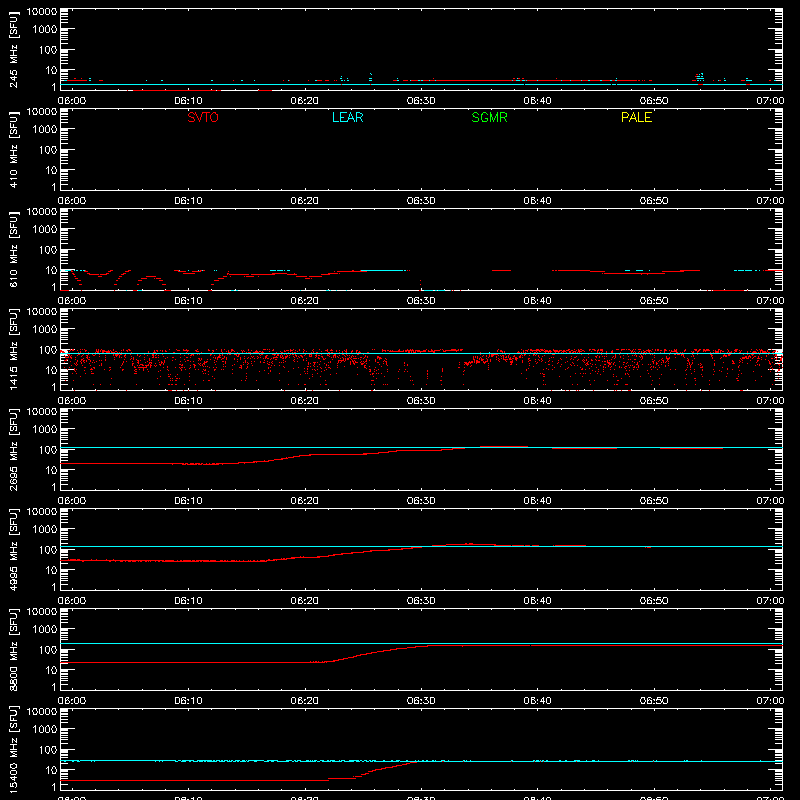Screen dimensions: 800x800
Task: Click 07:00 time label under 410 MHz panel
Action: click(770, 201)
